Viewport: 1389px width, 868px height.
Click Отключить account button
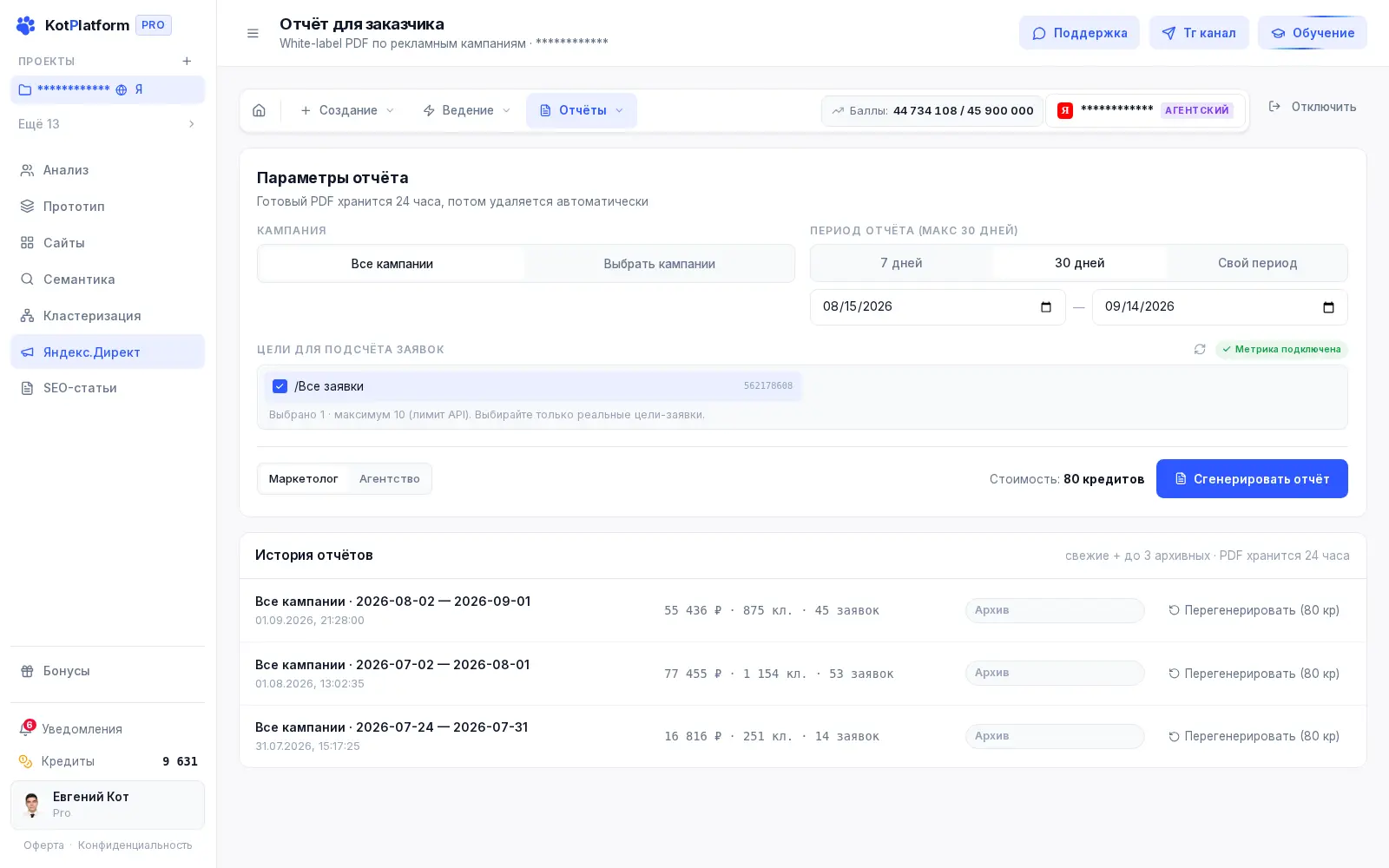(x=1313, y=107)
